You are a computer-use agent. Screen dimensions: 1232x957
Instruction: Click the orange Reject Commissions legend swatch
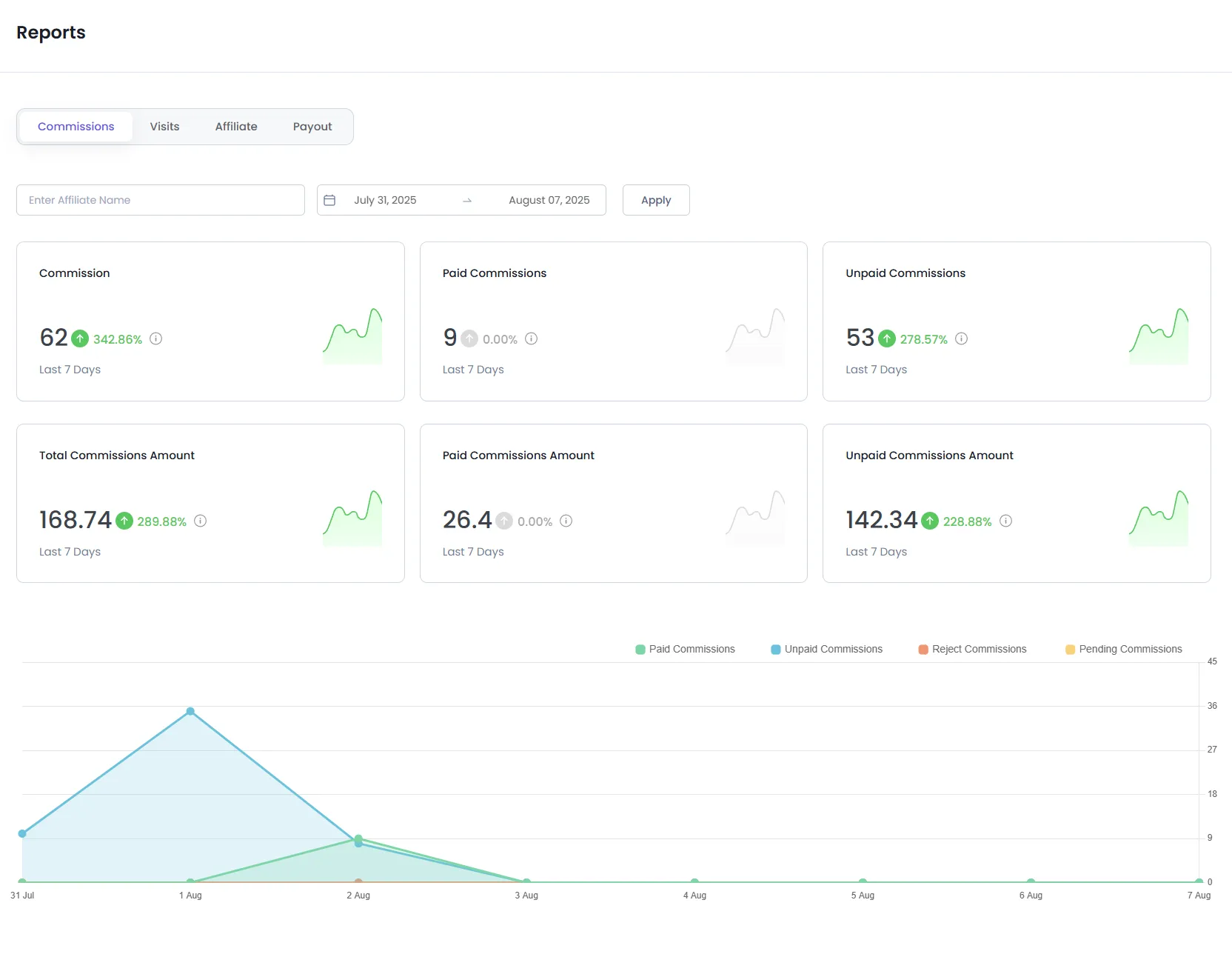(923, 650)
